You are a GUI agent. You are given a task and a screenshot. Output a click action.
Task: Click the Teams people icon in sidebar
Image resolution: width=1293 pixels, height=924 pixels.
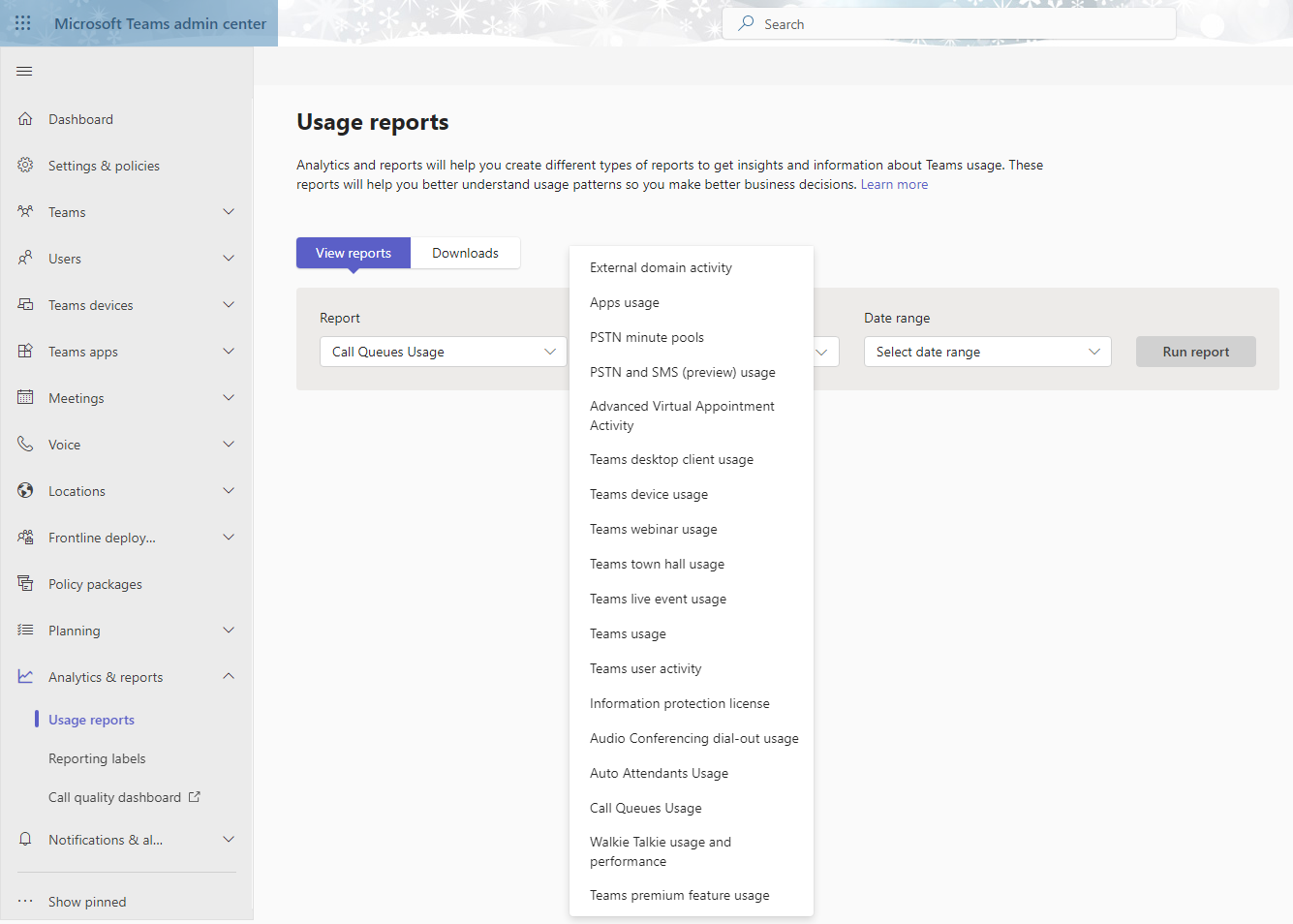pyautogui.click(x=25, y=212)
